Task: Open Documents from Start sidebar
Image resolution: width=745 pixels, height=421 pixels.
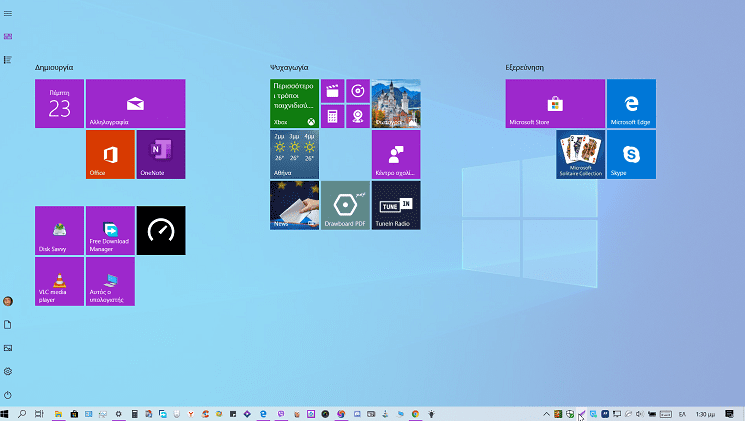Action: point(8,325)
